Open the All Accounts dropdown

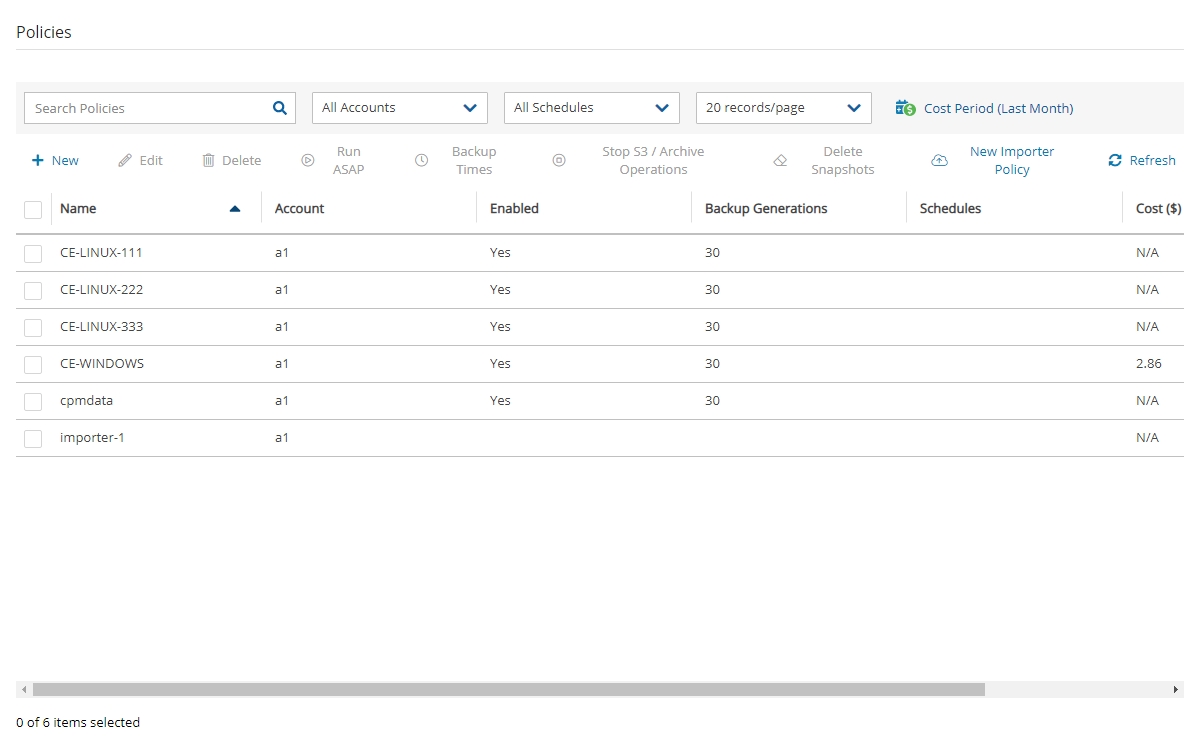pyautogui.click(x=399, y=108)
